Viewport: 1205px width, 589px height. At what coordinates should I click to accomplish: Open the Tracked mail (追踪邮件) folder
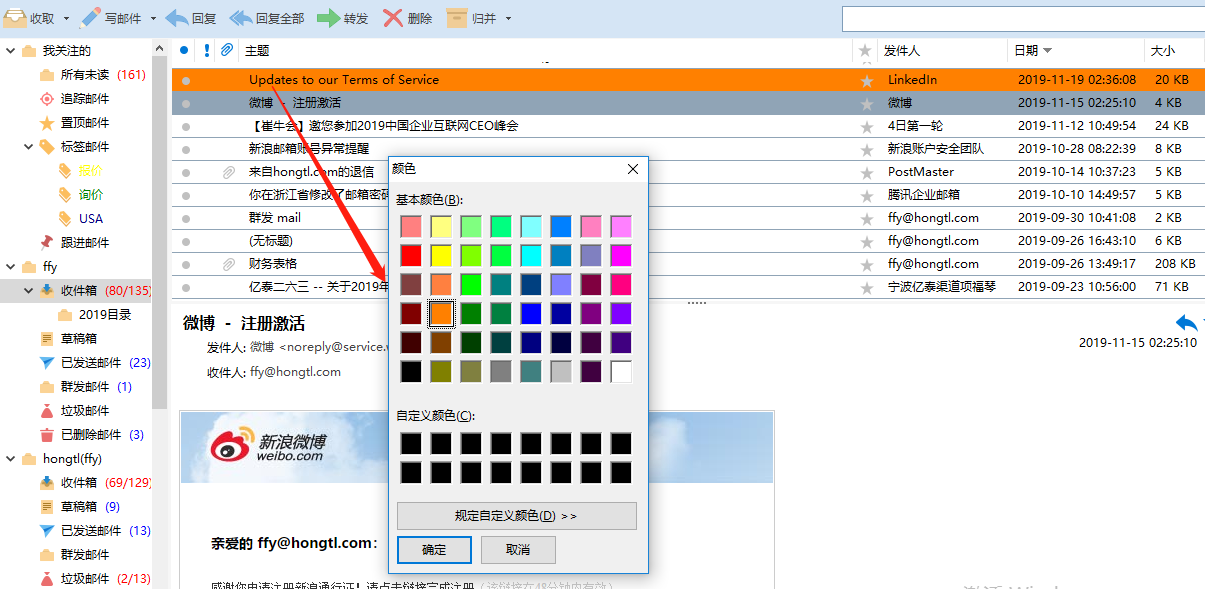tap(46, 99)
